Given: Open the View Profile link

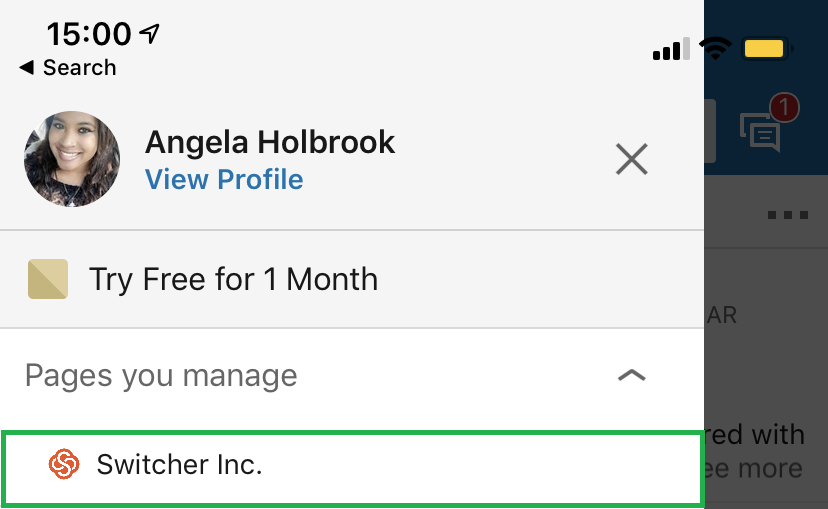Looking at the screenshot, I should pos(224,180).
